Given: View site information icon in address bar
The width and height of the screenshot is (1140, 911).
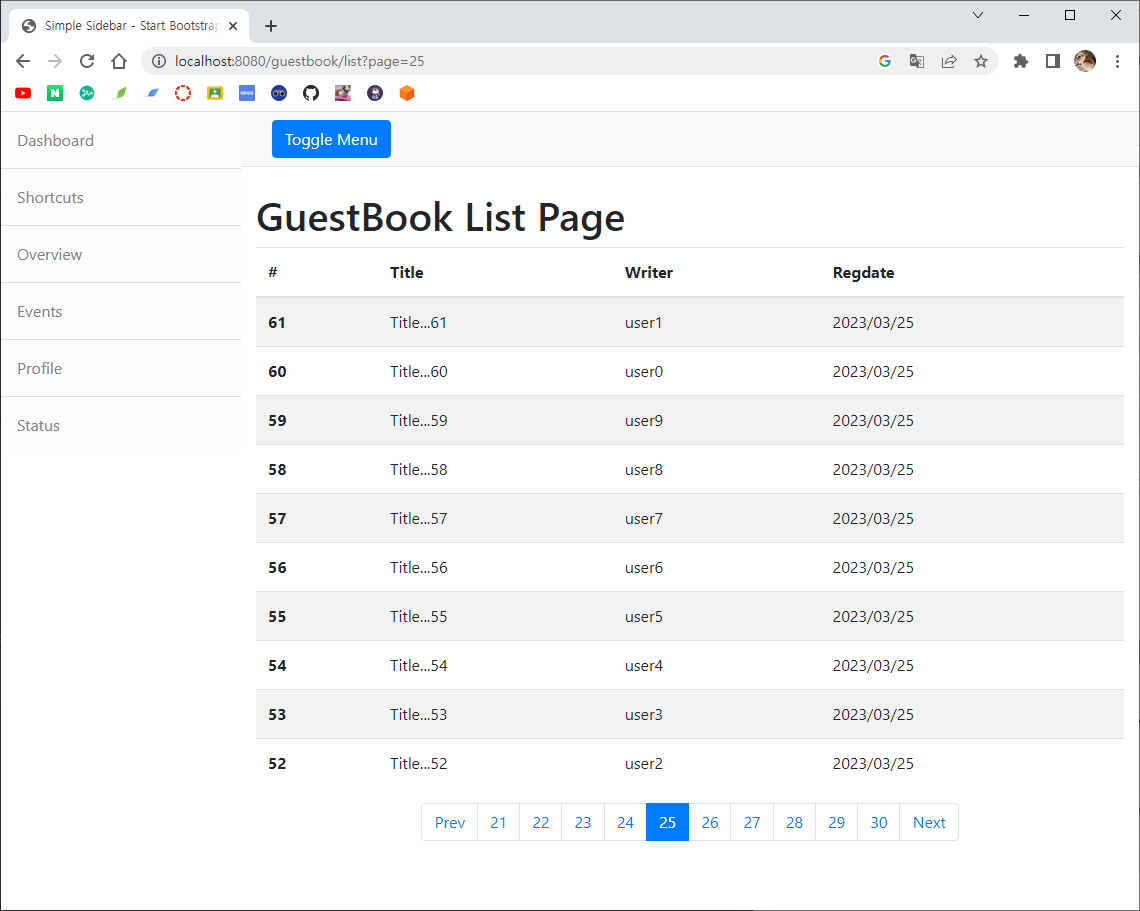Looking at the screenshot, I should 158,61.
